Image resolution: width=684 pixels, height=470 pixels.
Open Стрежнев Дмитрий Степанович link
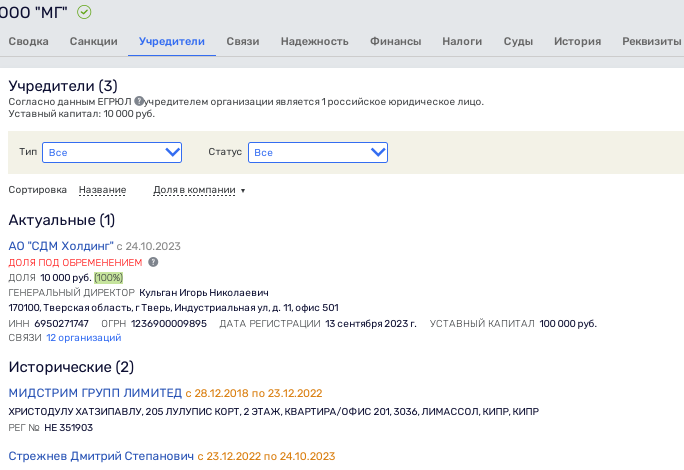coord(101,456)
